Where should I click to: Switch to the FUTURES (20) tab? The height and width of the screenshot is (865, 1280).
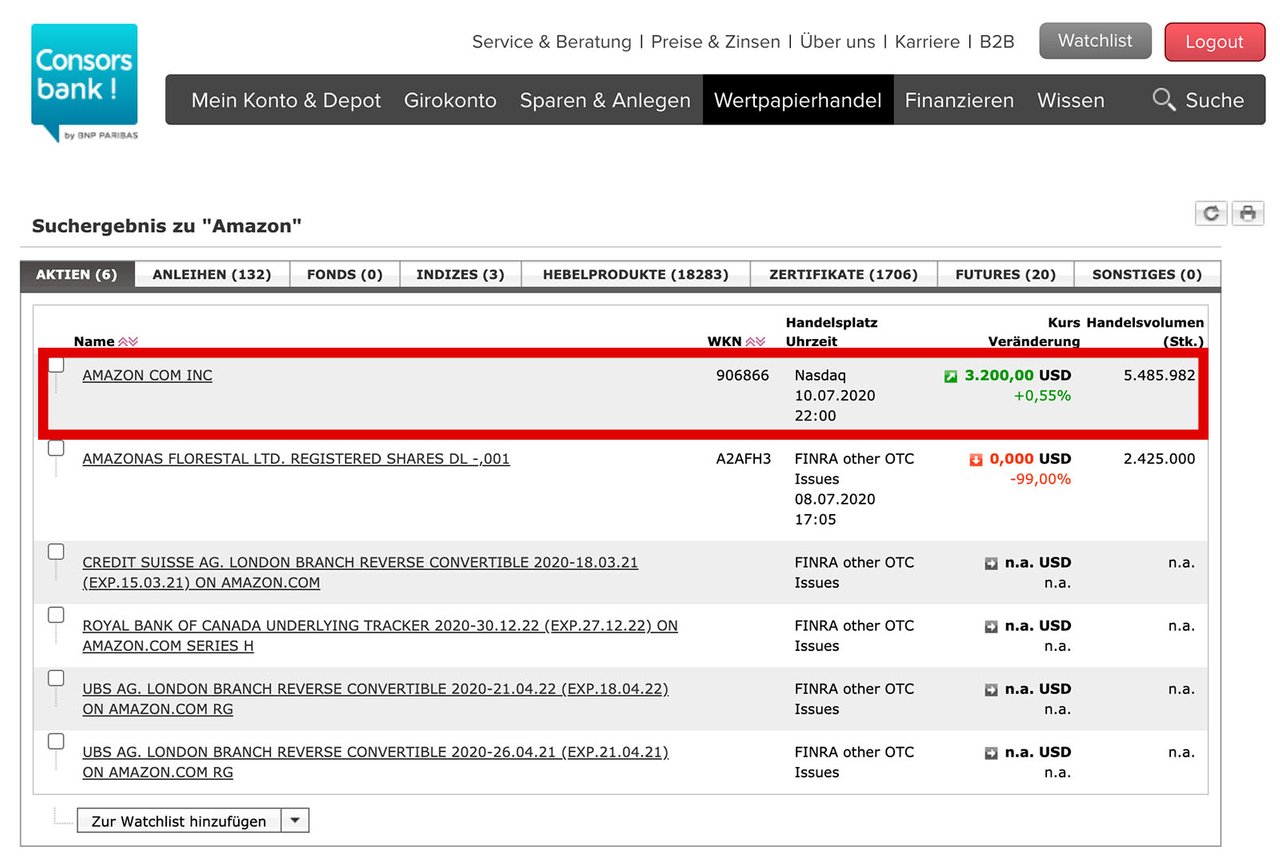point(1005,274)
